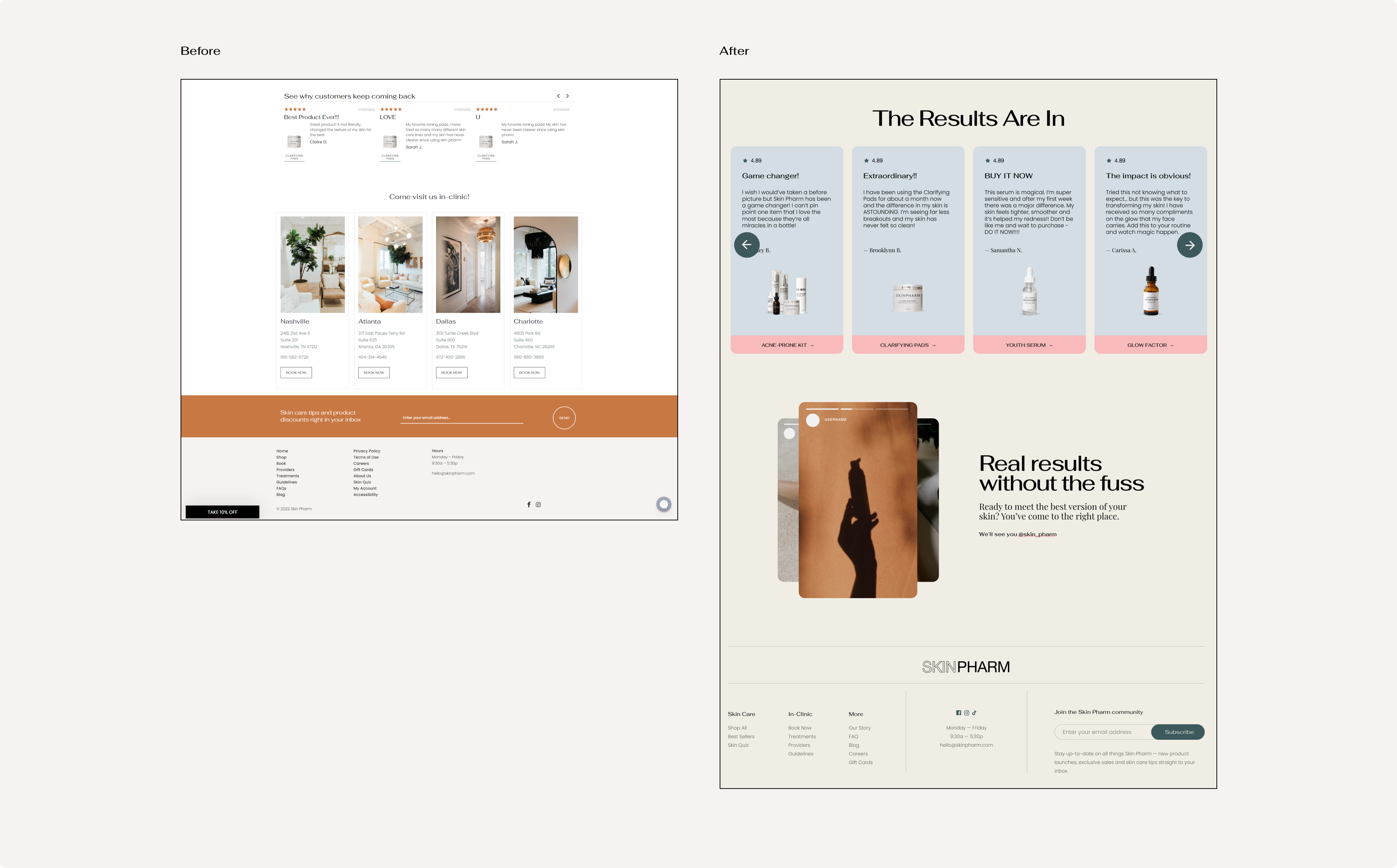Image resolution: width=1397 pixels, height=868 pixels.
Task: Open Treatments under the In-Clinic footer menu
Action: coord(802,736)
